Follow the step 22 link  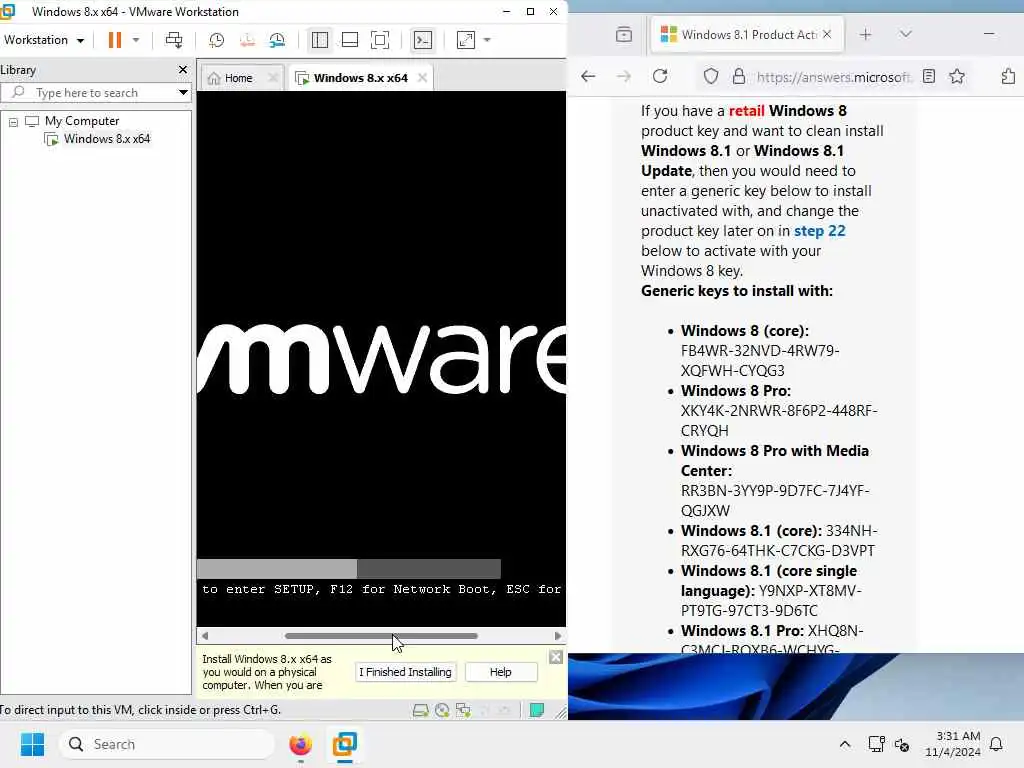(820, 231)
